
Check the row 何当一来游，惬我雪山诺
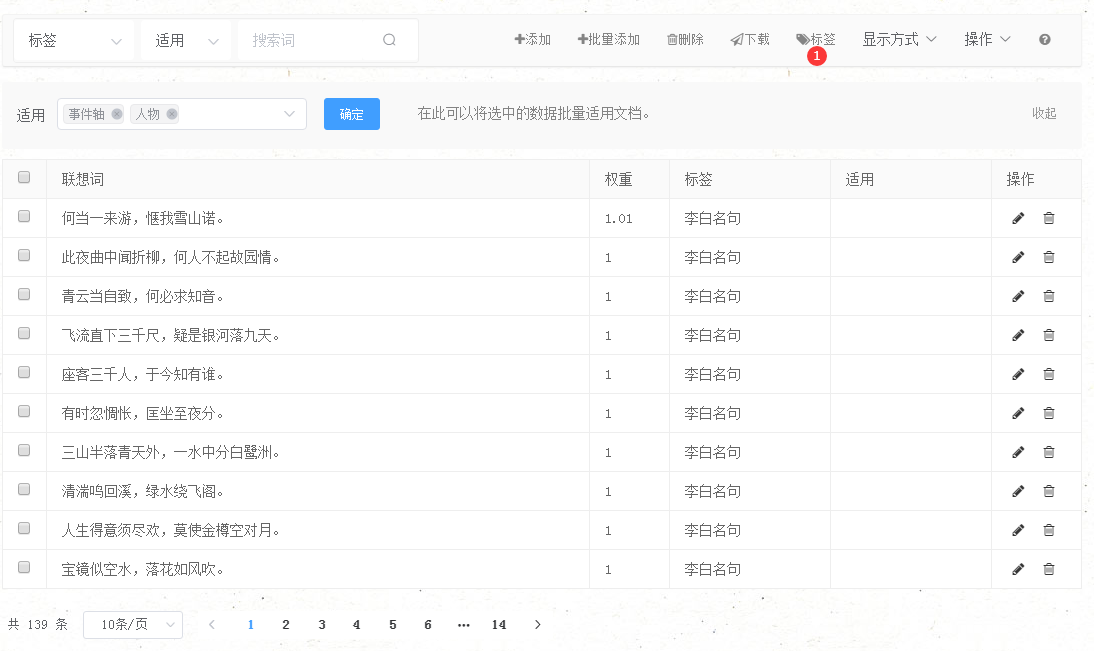click(24, 216)
